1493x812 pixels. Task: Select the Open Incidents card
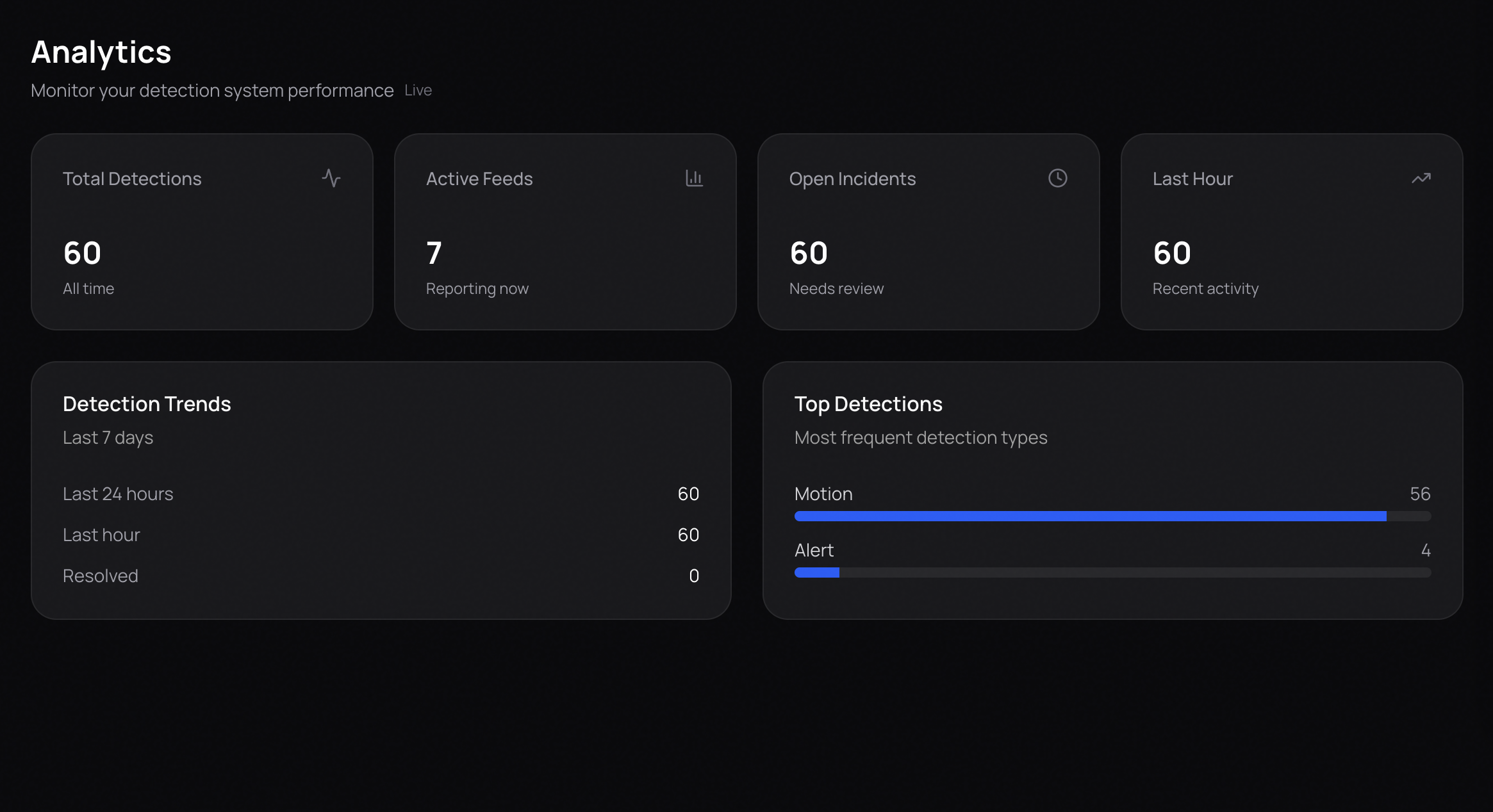[928, 232]
